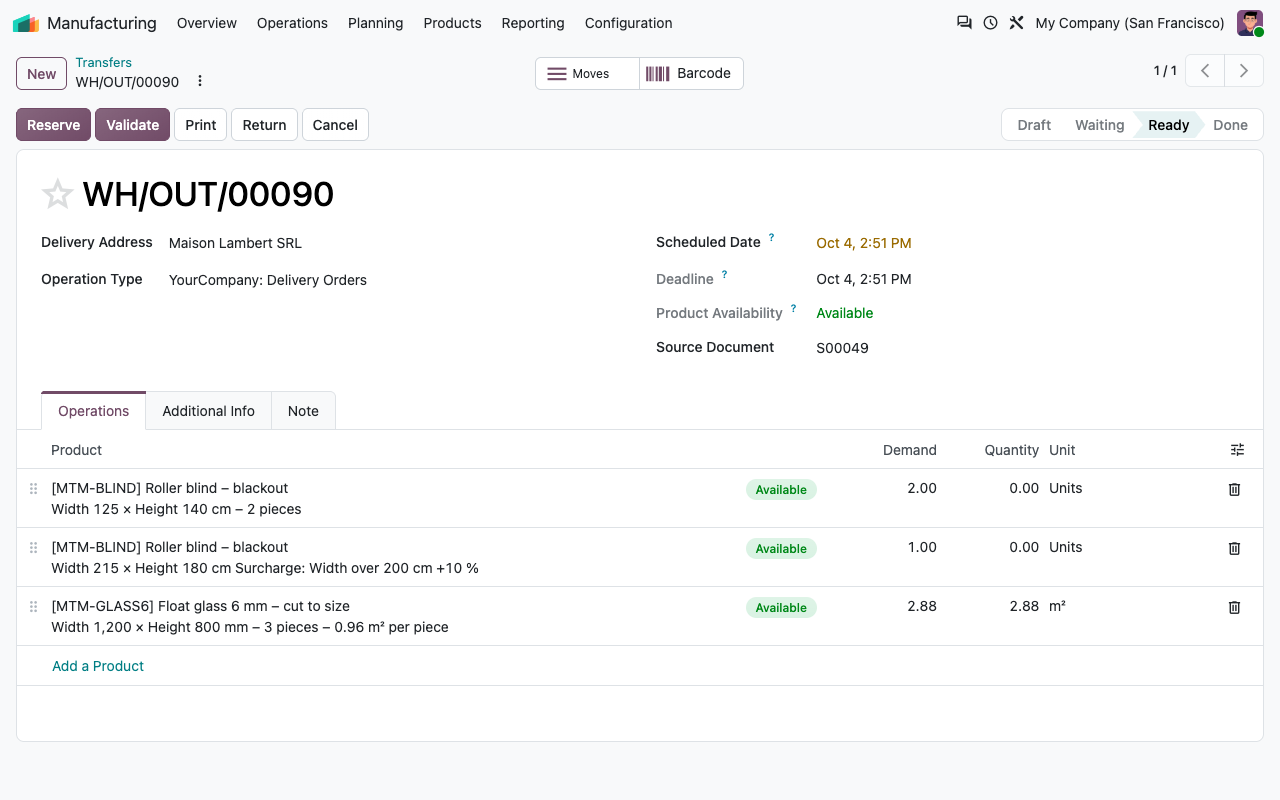Image resolution: width=1280 pixels, height=800 pixels.
Task: Switch to the Additional Info tab
Action: click(x=208, y=411)
